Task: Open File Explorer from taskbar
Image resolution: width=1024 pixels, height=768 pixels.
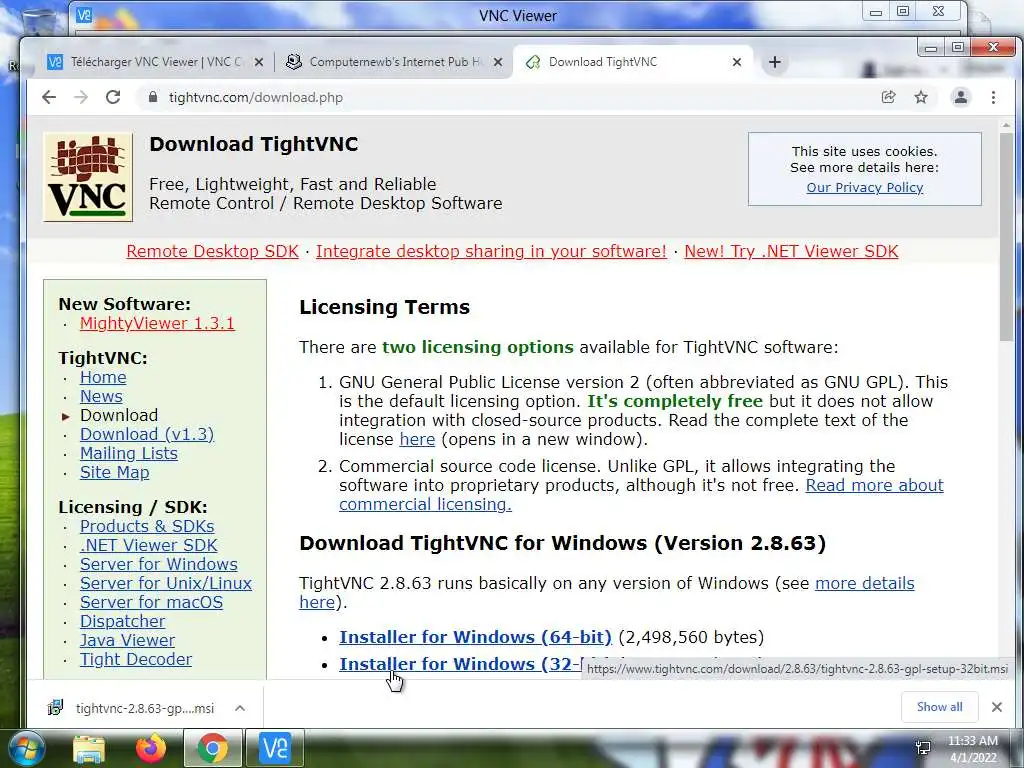Action: (x=89, y=748)
